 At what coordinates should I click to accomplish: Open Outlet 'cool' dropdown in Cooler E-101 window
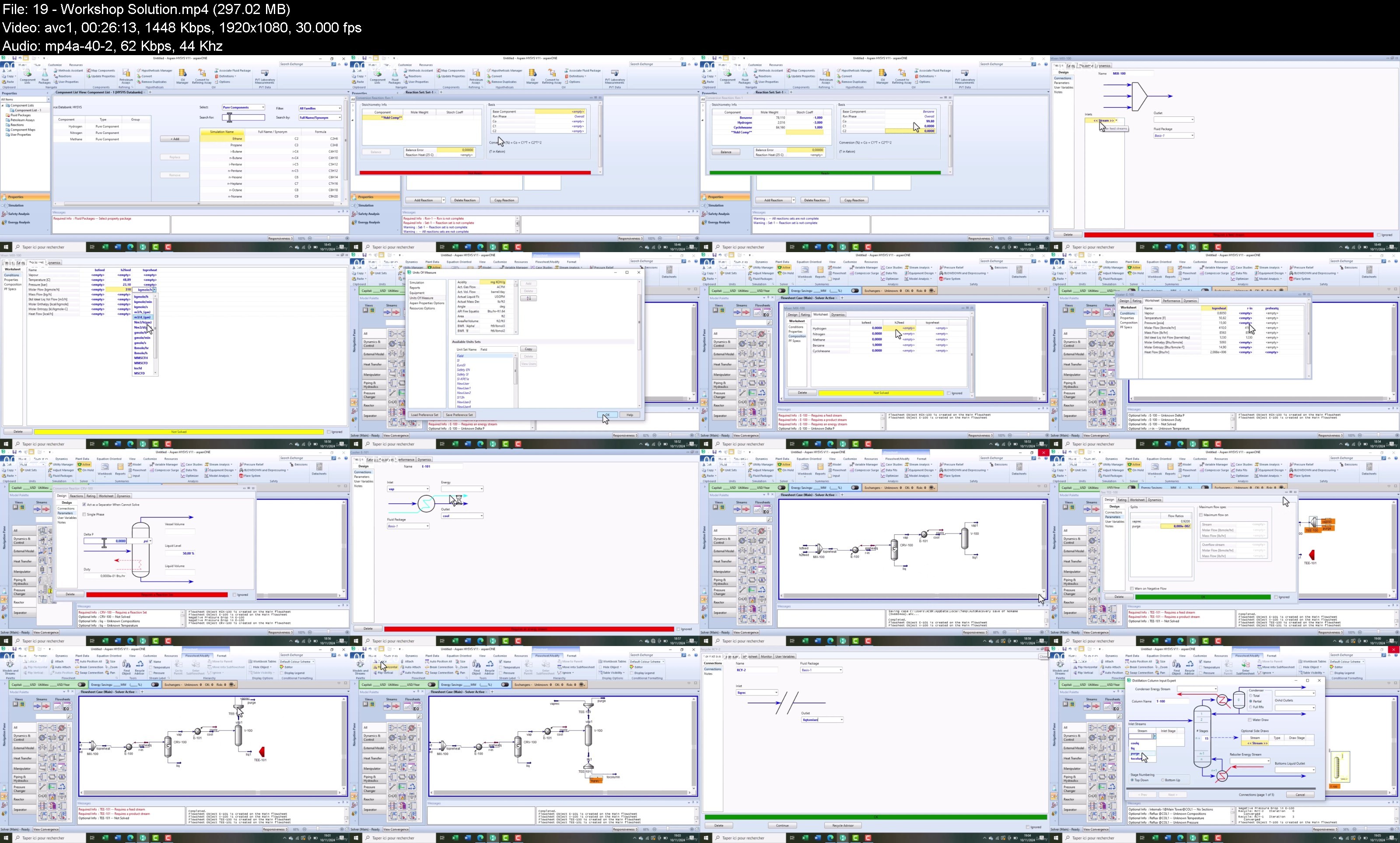click(463, 516)
